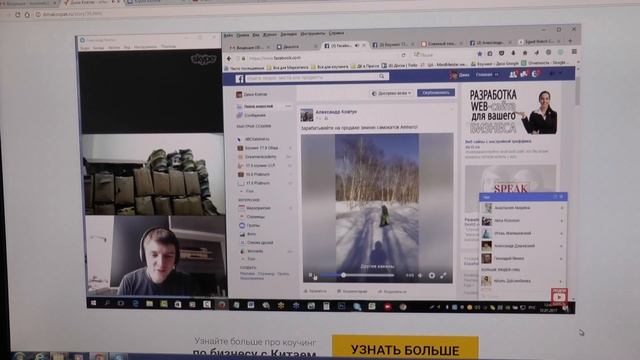Click the bookmark star icon in Firefox

480,53
